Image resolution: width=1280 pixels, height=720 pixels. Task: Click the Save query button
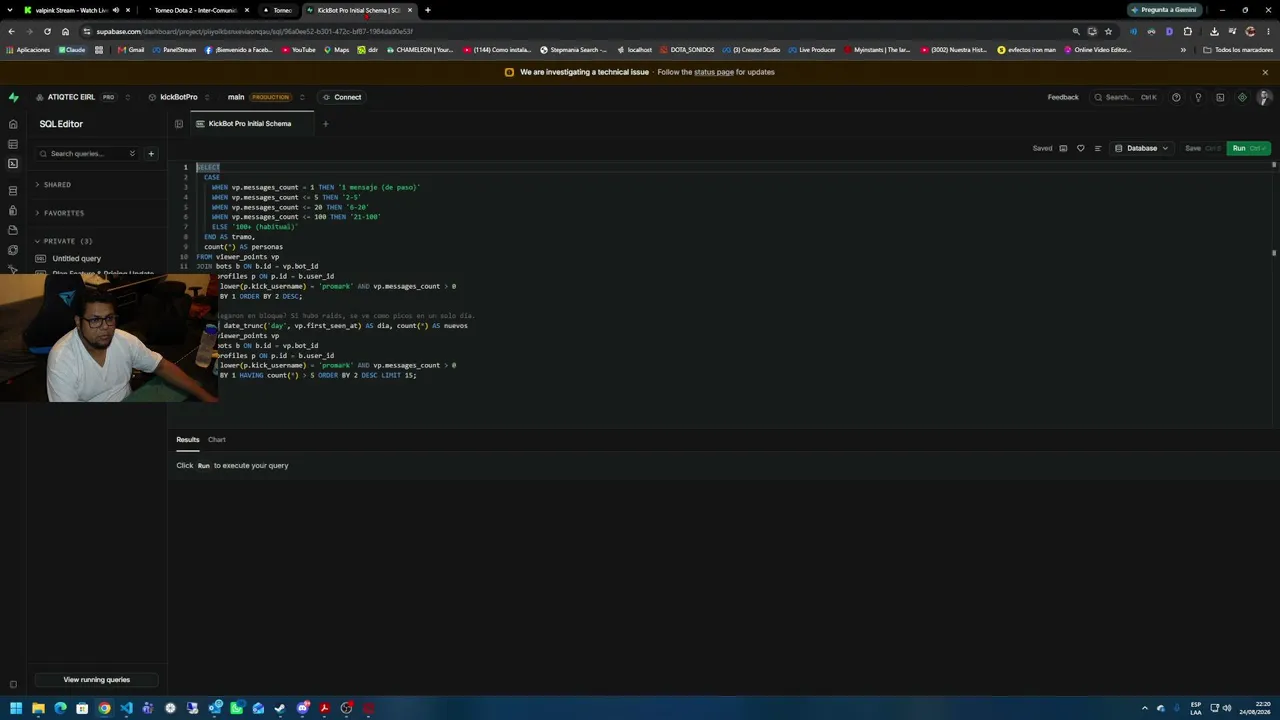tap(1203, 148)
